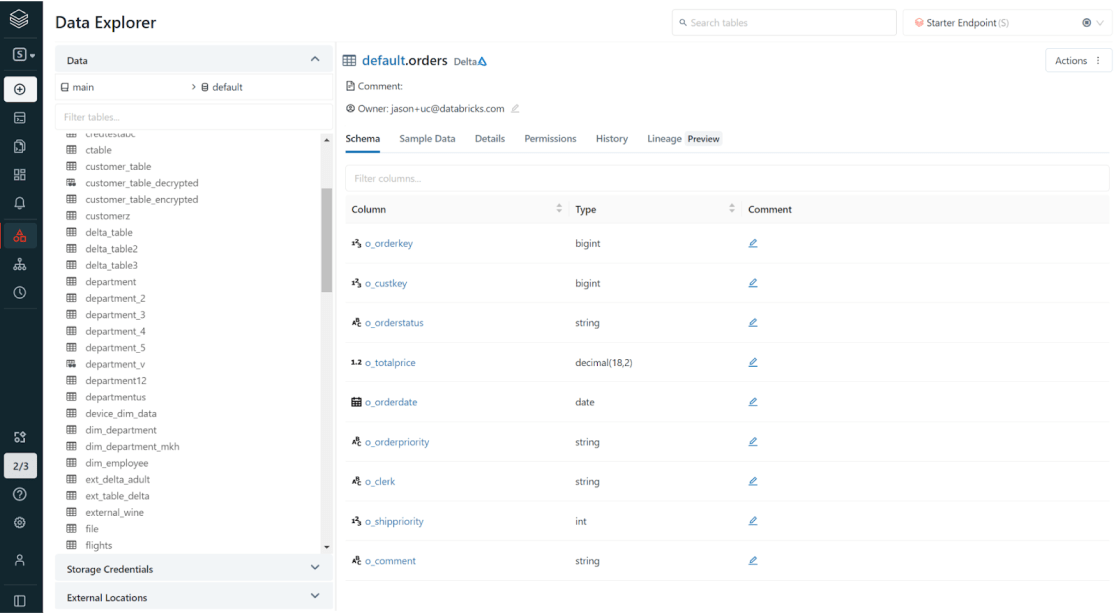
Task: Edit owner using the pencil icon
Action: point(515,108)
